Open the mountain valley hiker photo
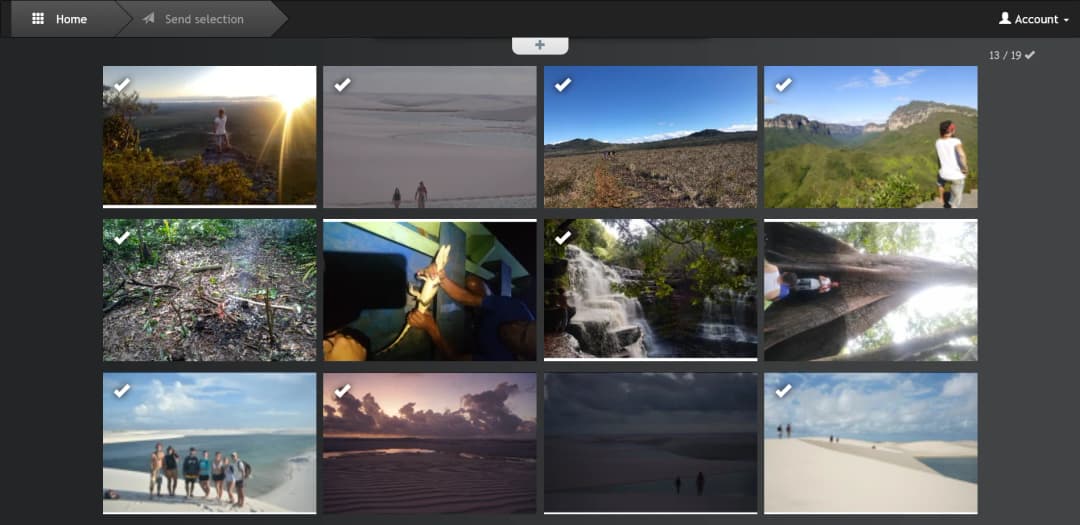This screenshot has height=525, width=1080. 870,136
